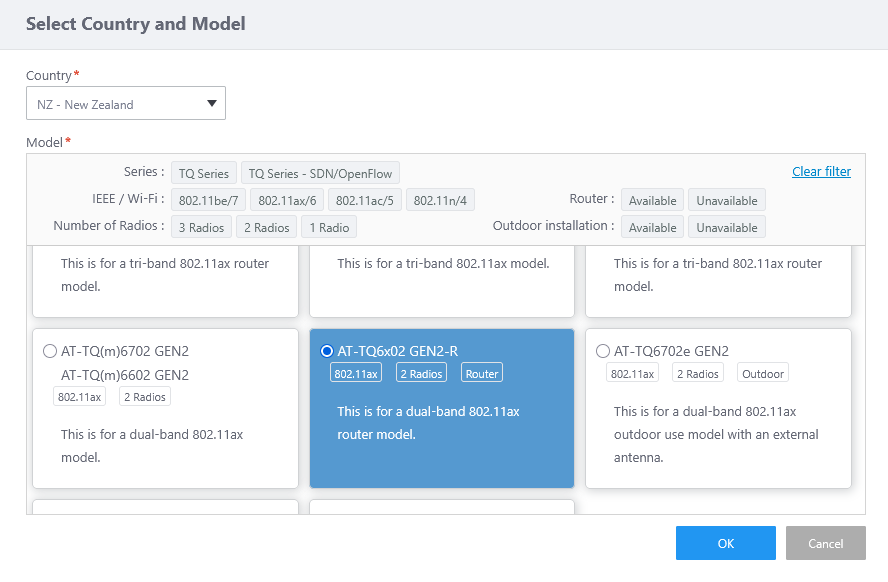The image size is (888, 582).
Task: Filter models with 2 Radios
Action: click(267, 228)
